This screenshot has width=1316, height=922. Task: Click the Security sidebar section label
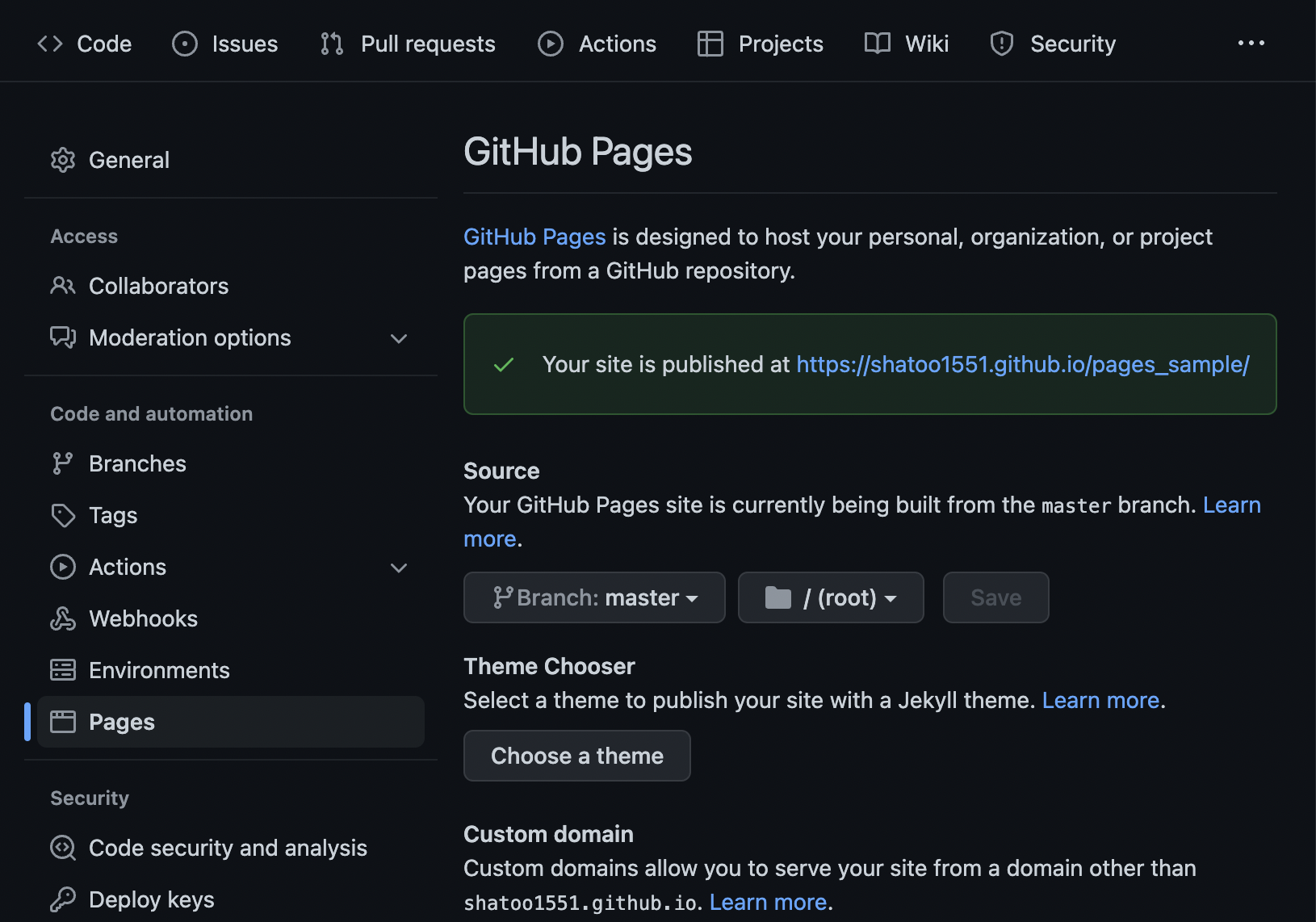tap(90, 798)
